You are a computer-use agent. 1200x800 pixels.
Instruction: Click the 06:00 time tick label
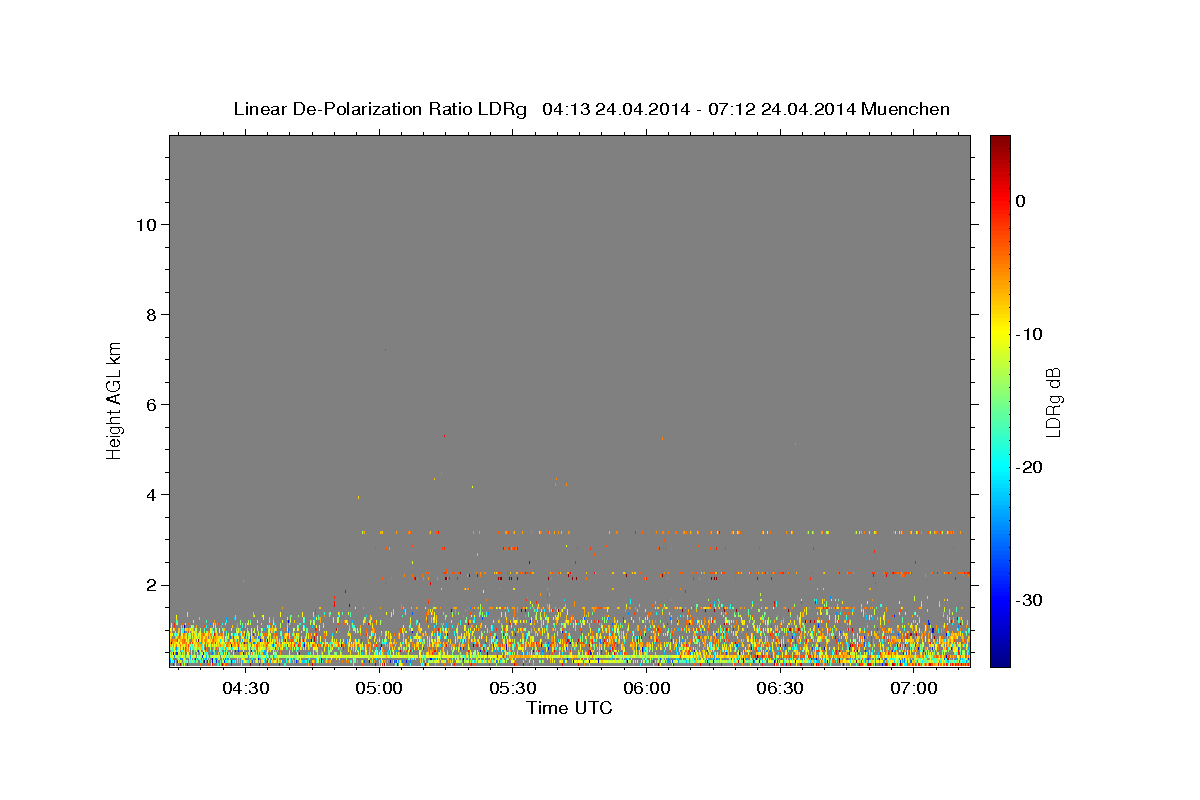[647, 688]
